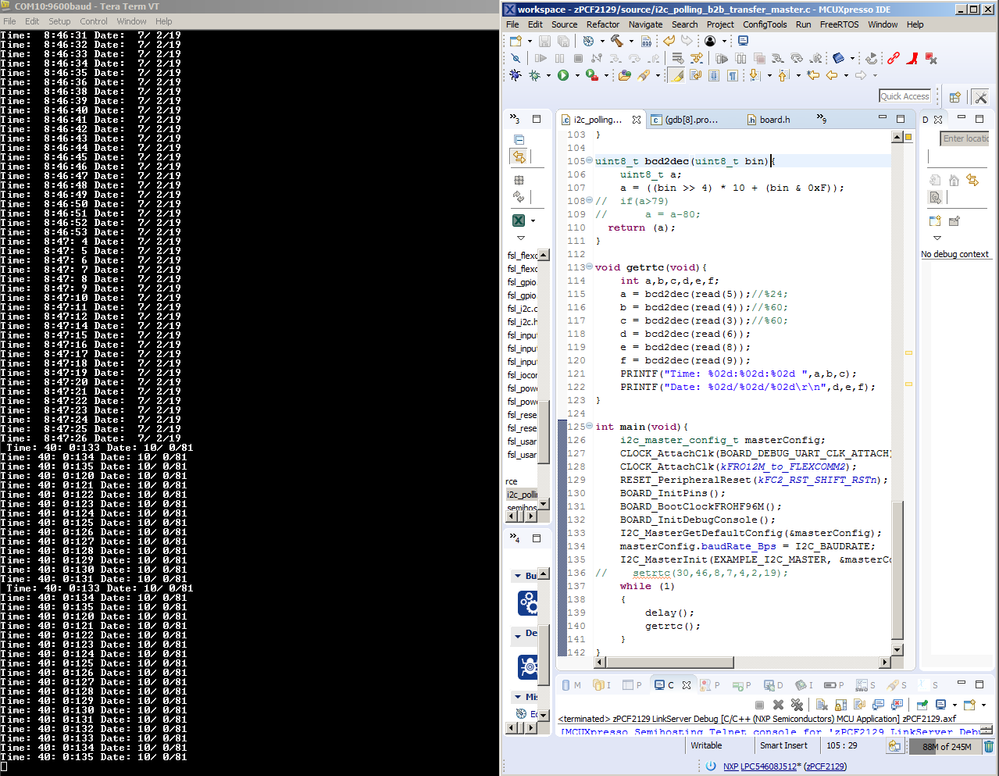The height and width of the screenshot is (776, 999).
Task: Click the Save icon in the toolbar
Action: tap(545, 41)
